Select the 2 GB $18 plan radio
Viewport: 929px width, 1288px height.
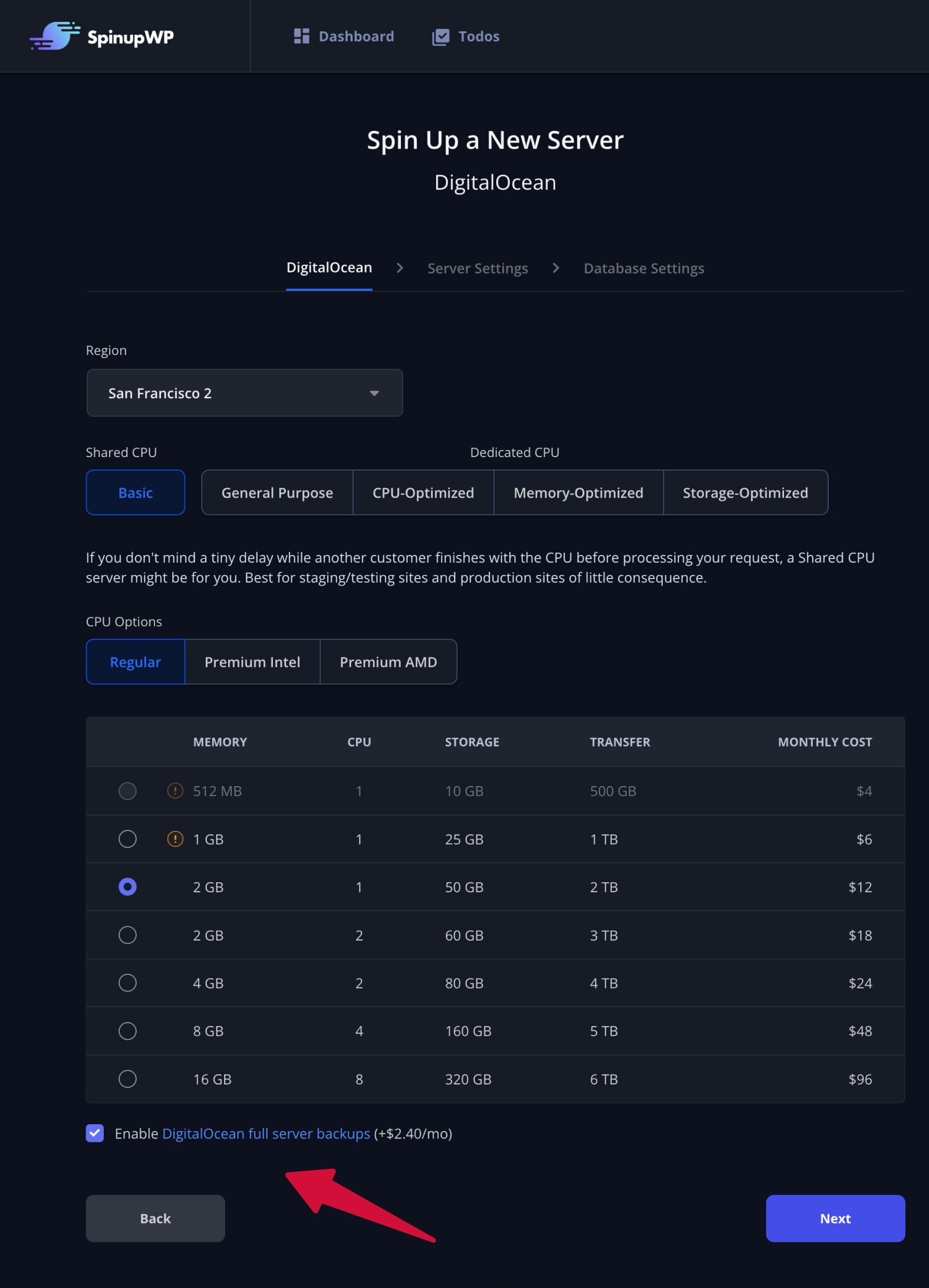point(127,935)
